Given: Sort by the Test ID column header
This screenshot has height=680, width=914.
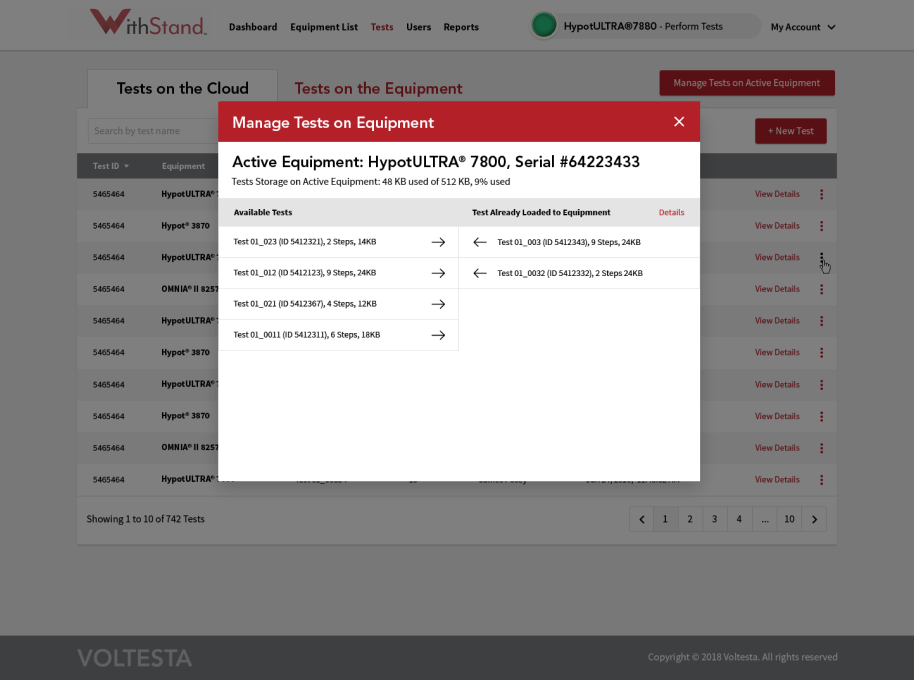Looking at the screenshot, I should pyautogui.click(x=111, y=166).
